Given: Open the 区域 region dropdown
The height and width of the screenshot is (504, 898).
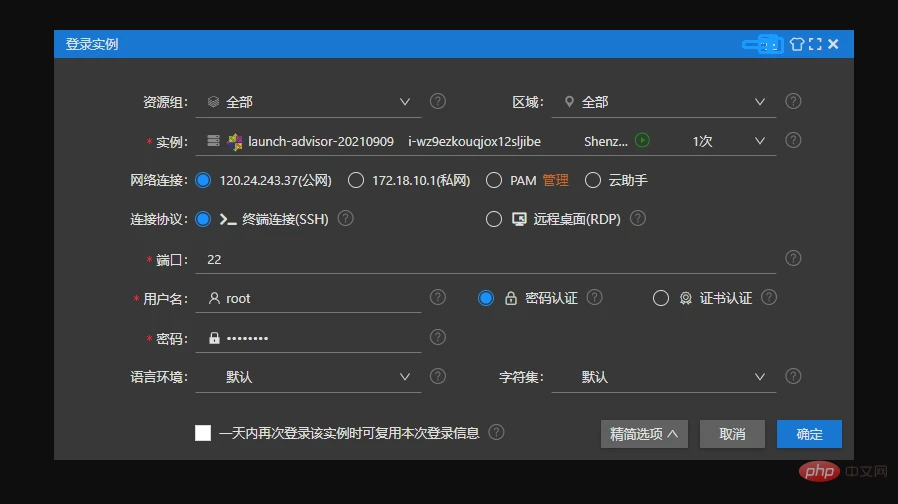Looking at the screenshot, I should tap(664, 102).
